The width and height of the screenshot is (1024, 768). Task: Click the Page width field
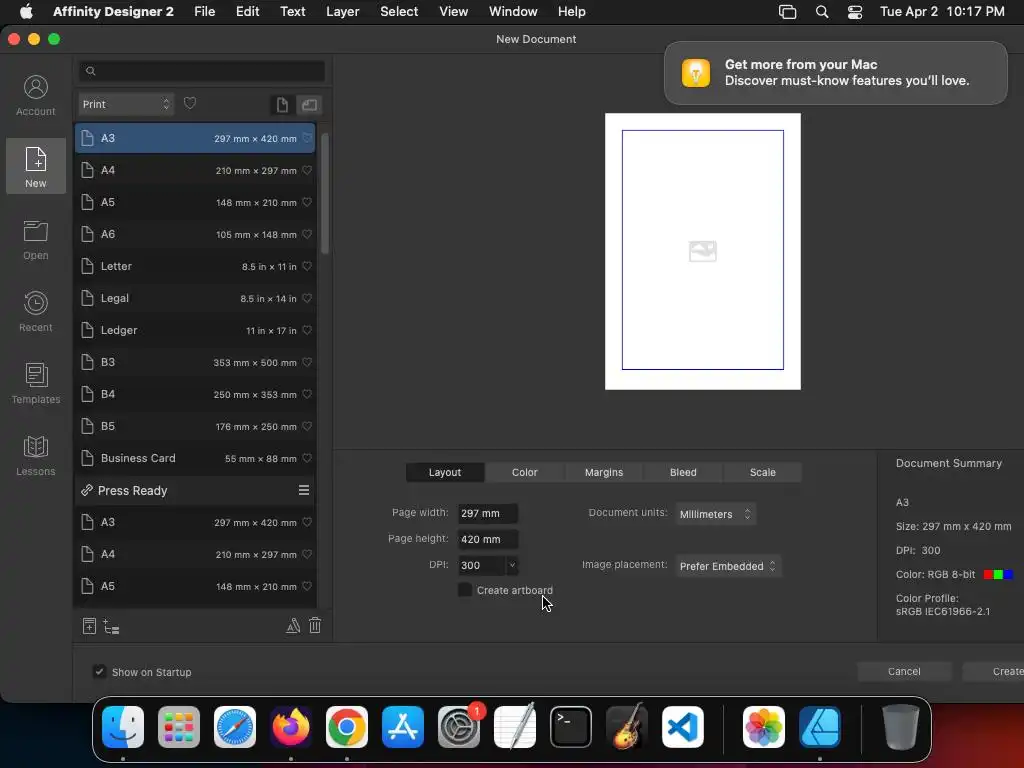coord(488,513)
